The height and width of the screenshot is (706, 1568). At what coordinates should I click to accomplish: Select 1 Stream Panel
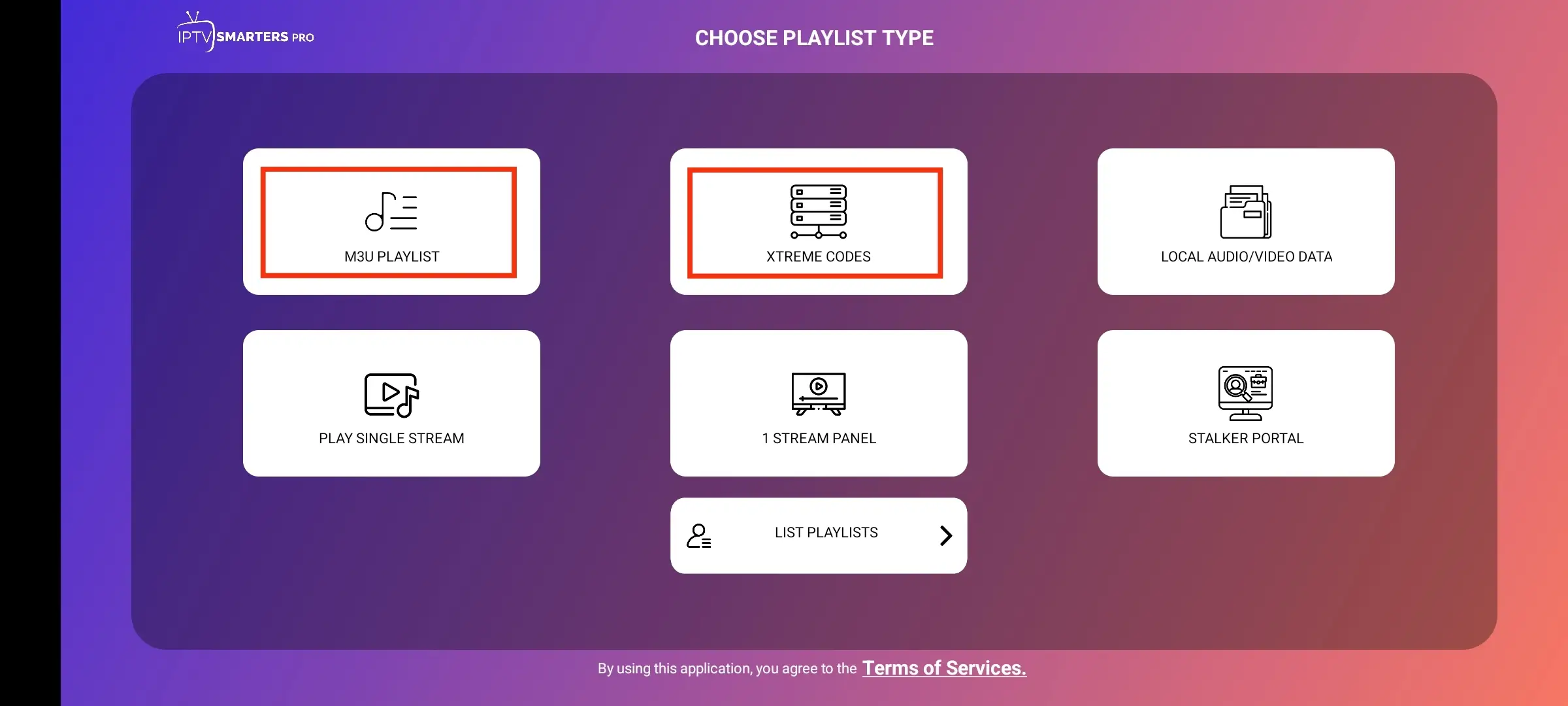[818, 403]
